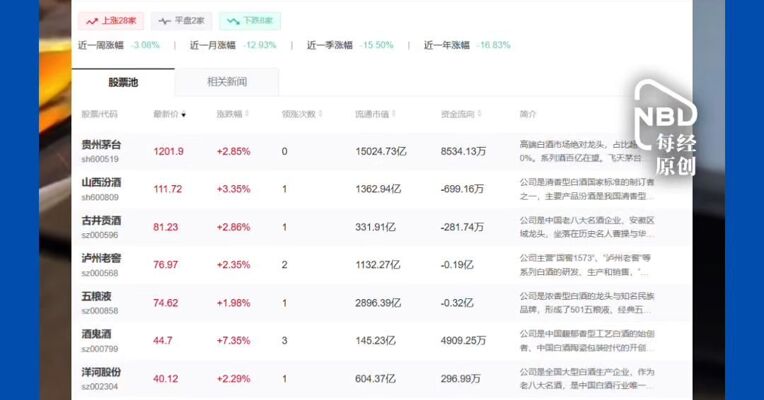Click 山西汾酒 price 111.72

coord(168,189)
